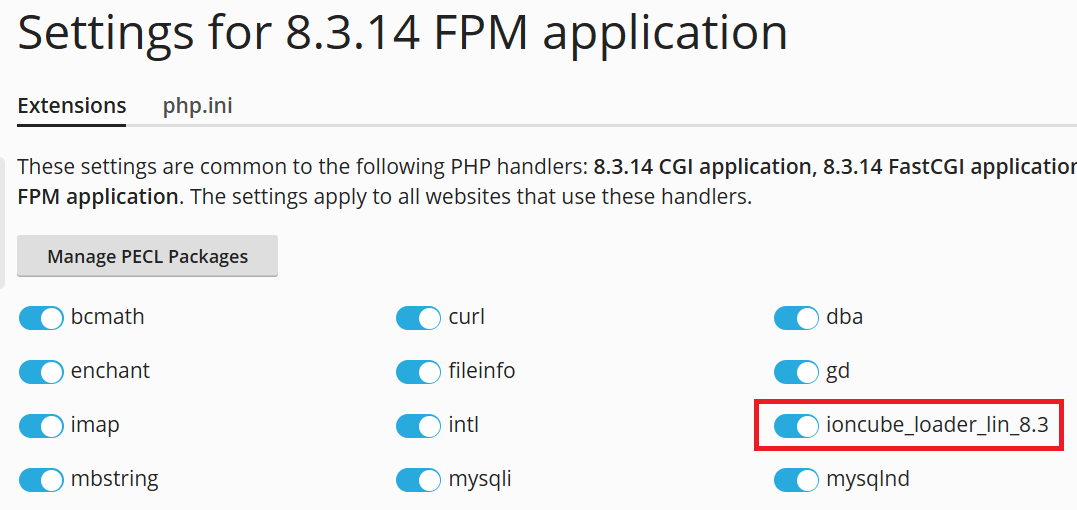Disable the intl extension switch
Viewport: 1077px width, 510px height.
(418, 426)
